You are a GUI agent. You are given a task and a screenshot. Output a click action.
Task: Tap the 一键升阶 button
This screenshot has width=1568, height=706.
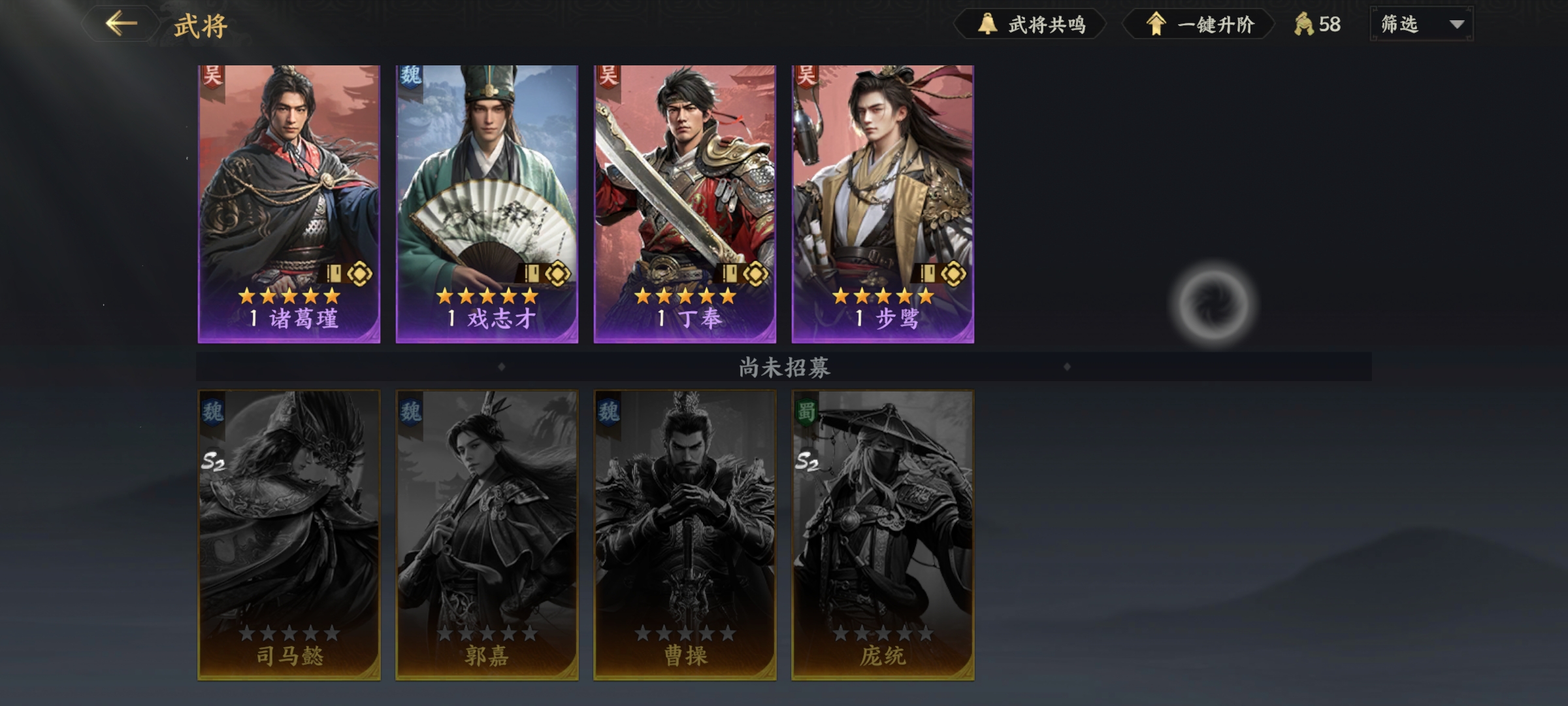(1199, 24)
